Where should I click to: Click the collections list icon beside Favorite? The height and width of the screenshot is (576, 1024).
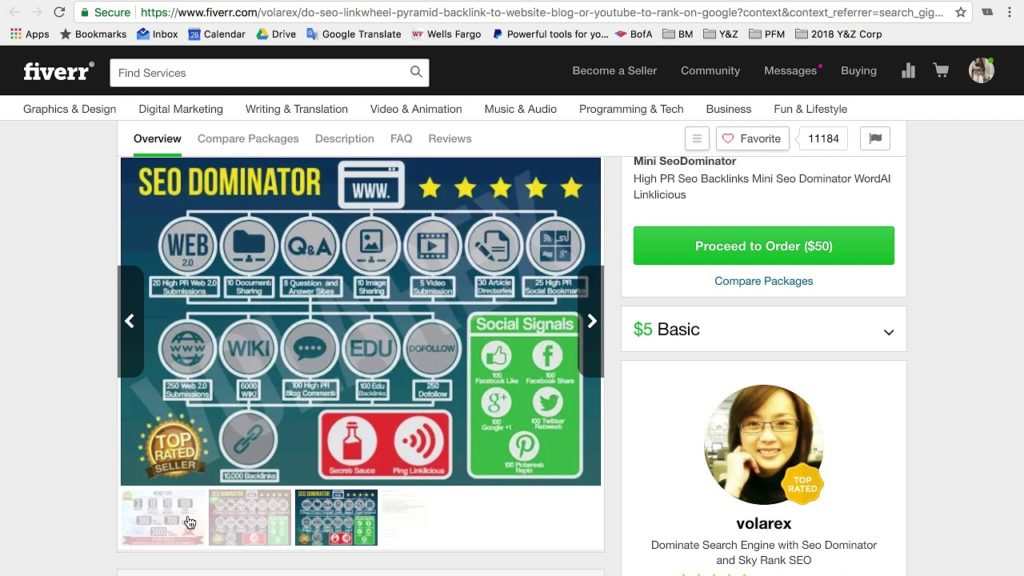click(x=697, y=138)
